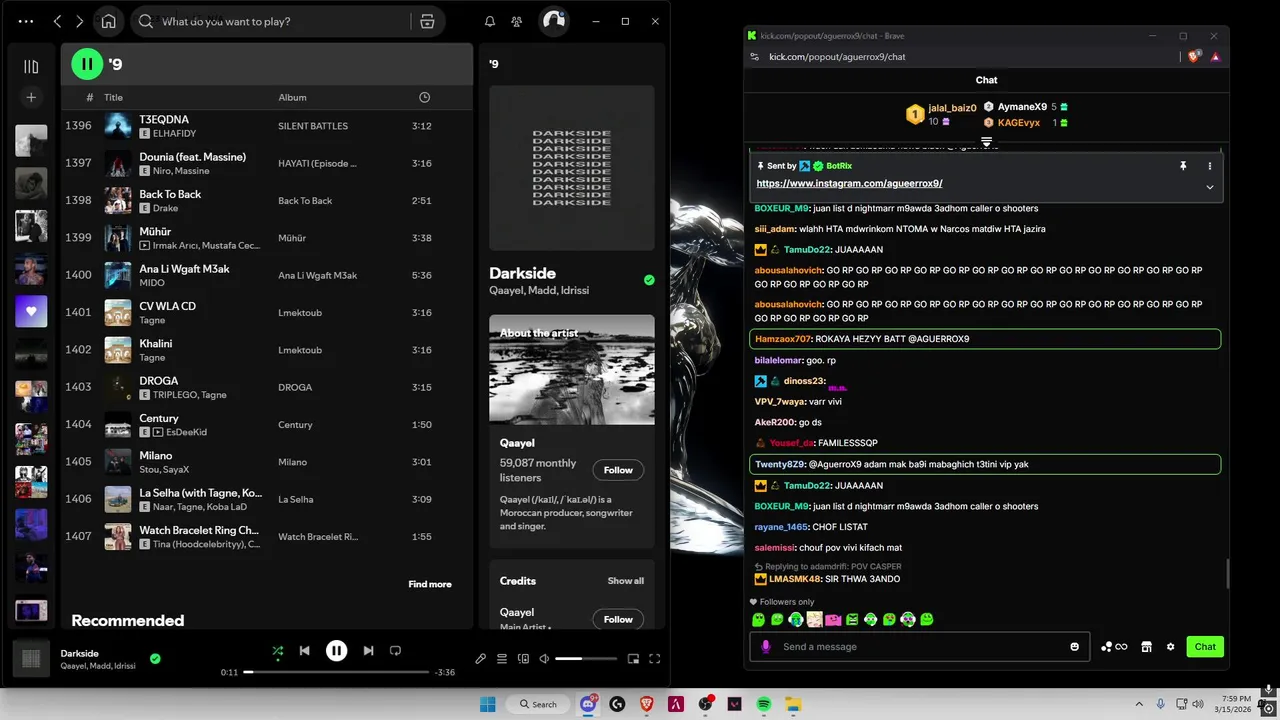This screenshot has height=720, width=1280.
Task: Focus the 'Send a message' chat input
Action: pyautogui.click(x=920, y=647)
